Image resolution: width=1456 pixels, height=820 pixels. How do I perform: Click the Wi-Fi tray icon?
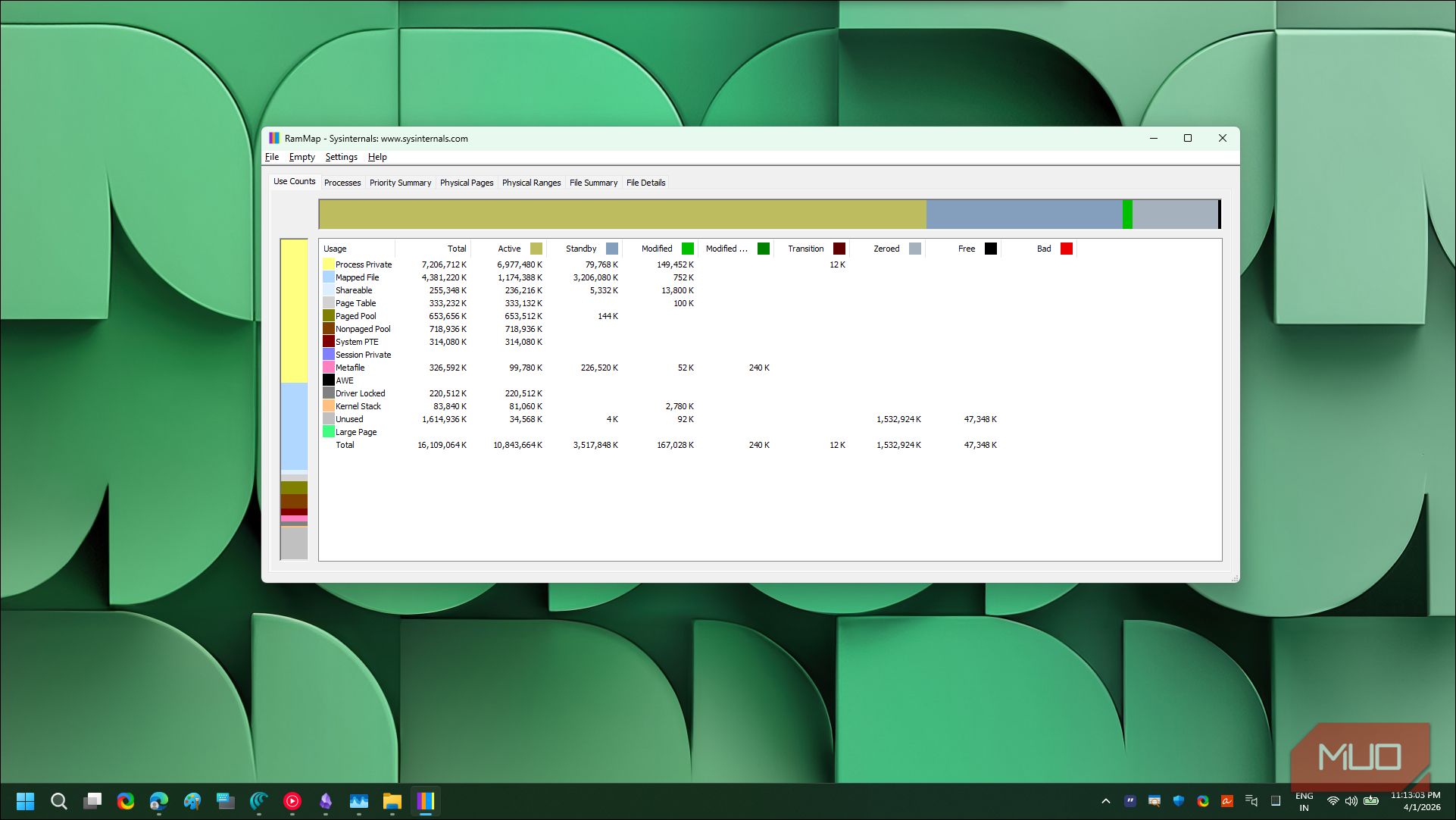[x=1333, y=801]
